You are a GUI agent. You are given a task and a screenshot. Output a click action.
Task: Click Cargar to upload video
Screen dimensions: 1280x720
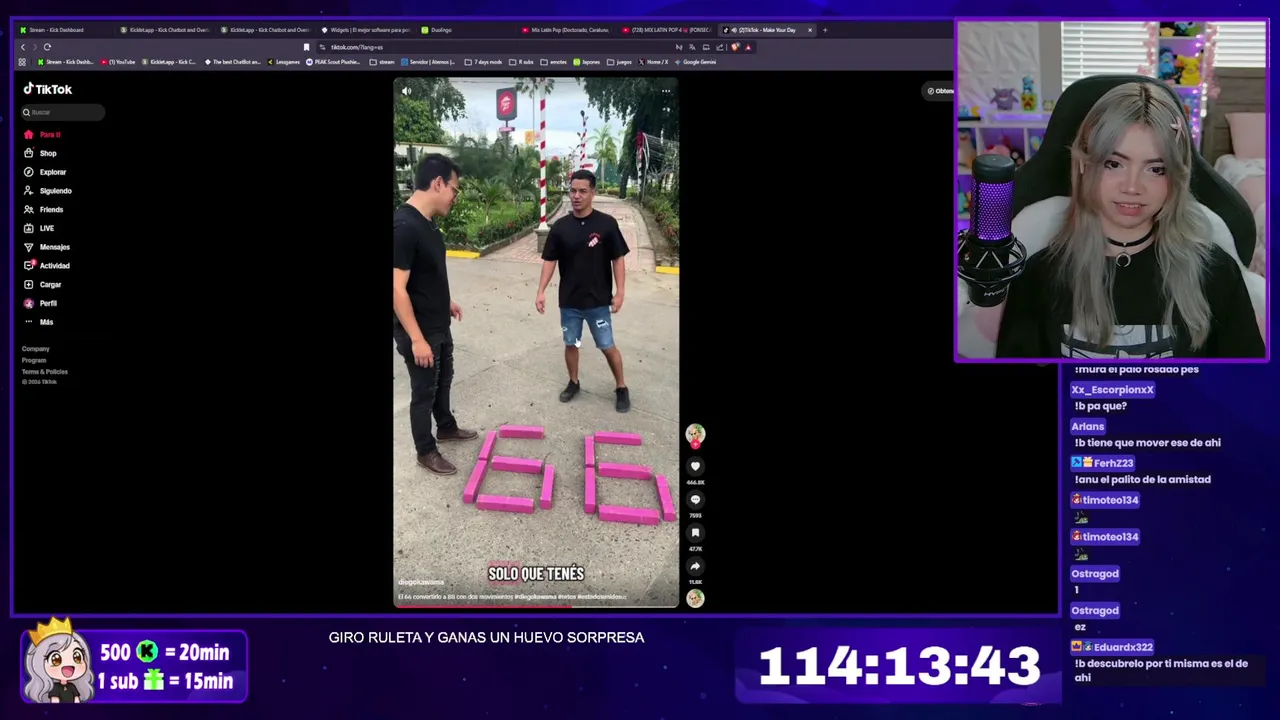50,285
